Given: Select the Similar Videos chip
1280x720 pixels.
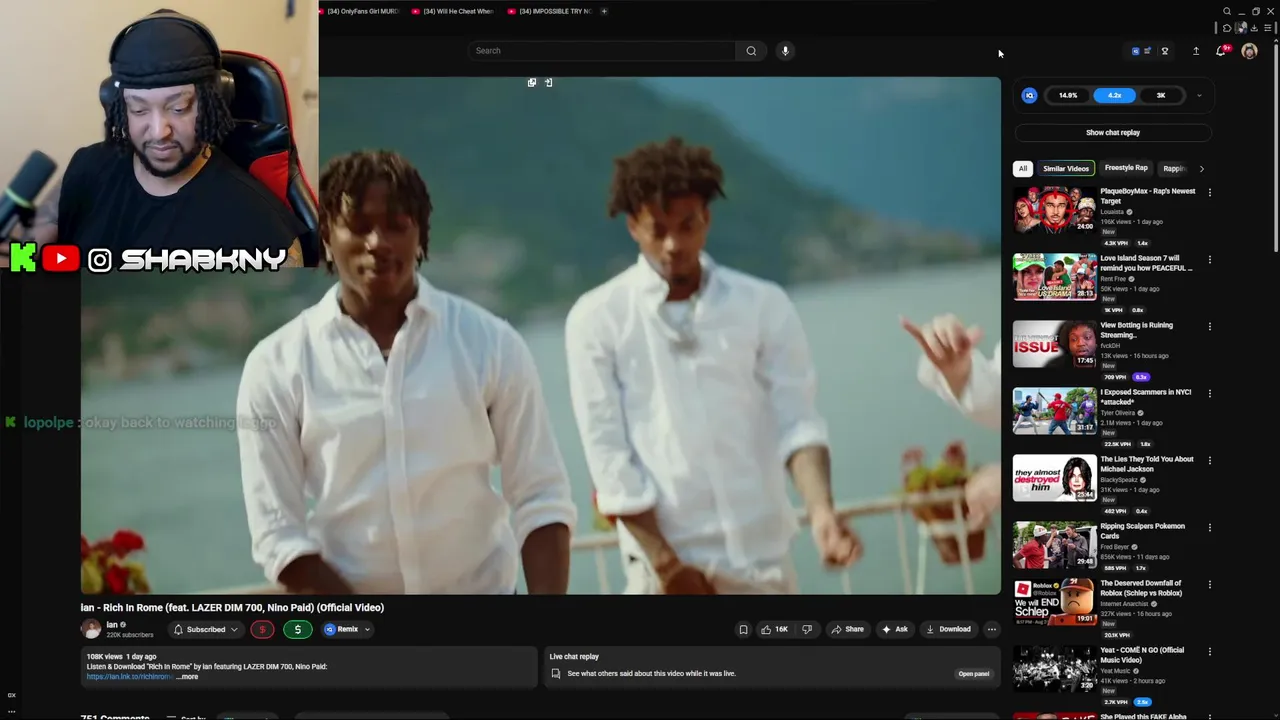Looking at the screenshot, I should 1066,169.
